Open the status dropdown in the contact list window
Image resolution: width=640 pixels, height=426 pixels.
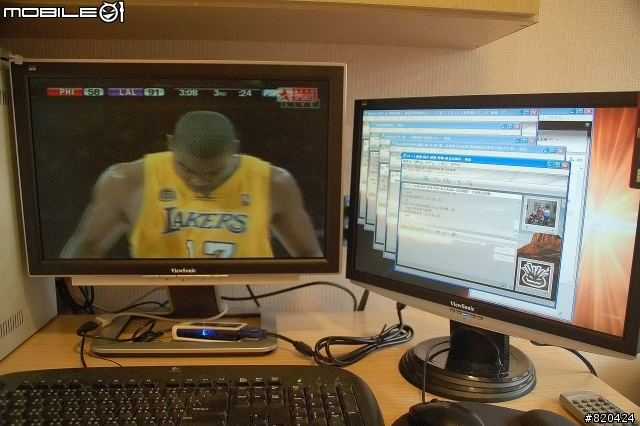(558, 140)
